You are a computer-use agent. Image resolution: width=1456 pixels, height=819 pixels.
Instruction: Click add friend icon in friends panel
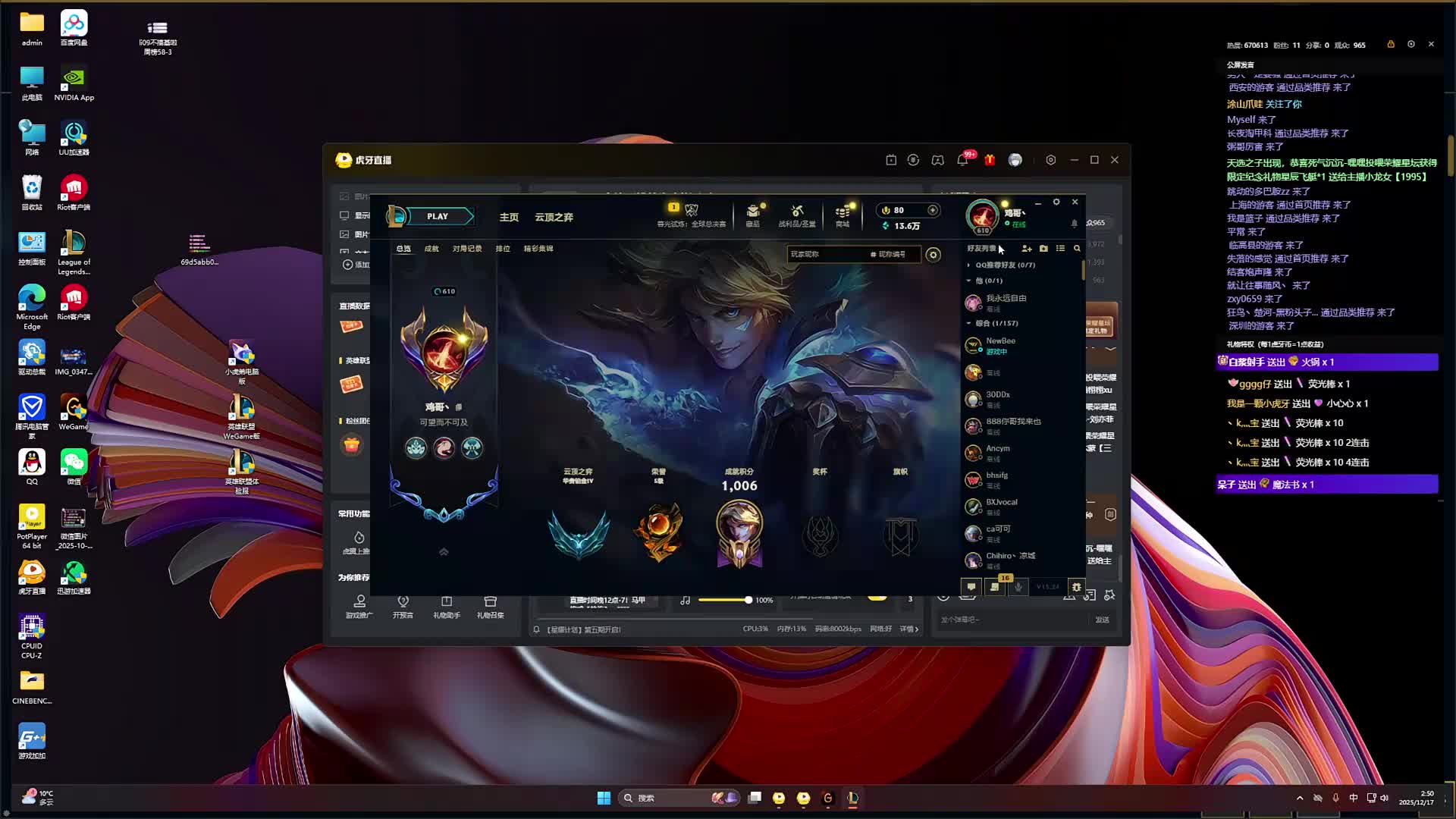tap(1027, 249)
